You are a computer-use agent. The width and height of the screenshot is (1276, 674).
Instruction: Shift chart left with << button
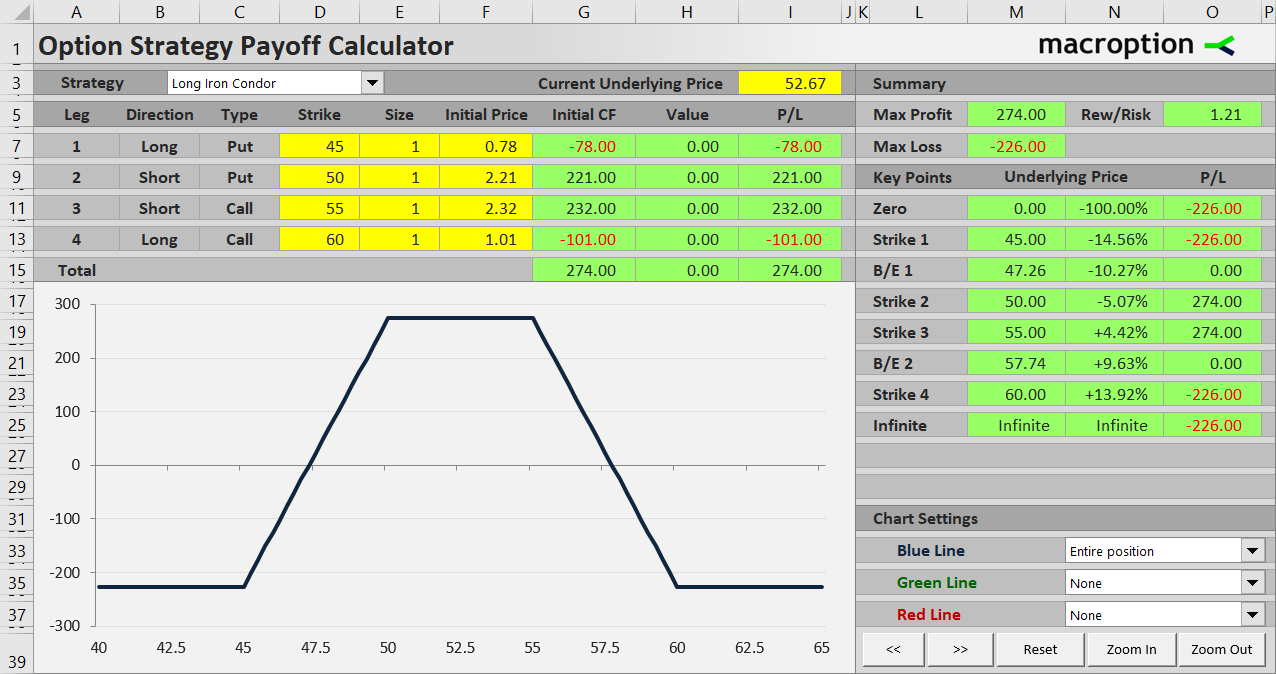coord(893,649)
